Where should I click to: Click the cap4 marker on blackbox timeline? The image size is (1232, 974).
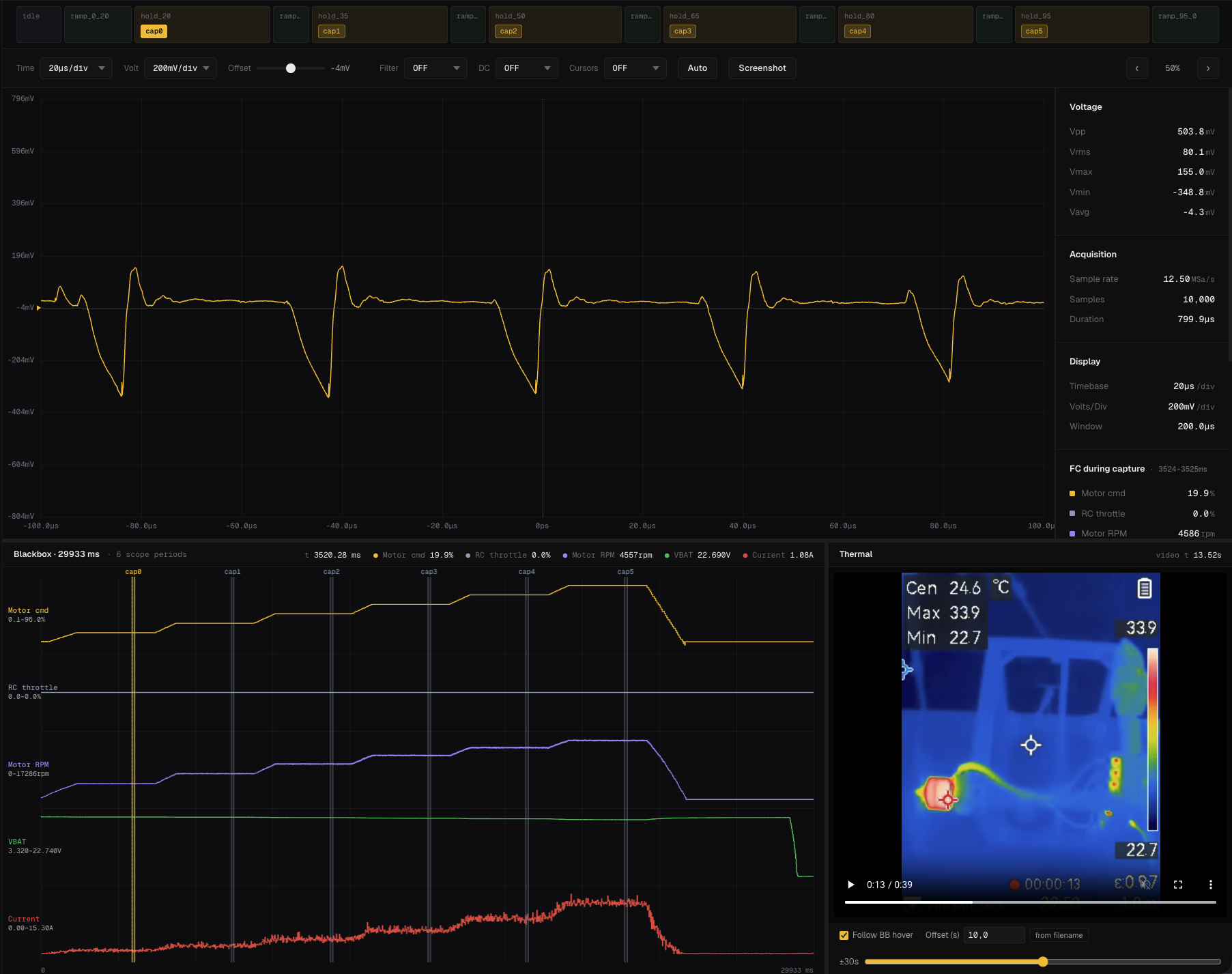(526, 572)
